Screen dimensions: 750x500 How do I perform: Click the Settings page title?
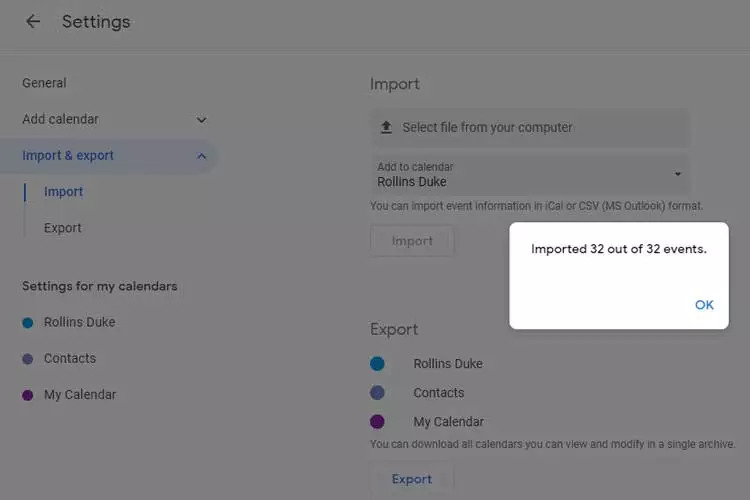pyautogui.click(x=96, y=22)
